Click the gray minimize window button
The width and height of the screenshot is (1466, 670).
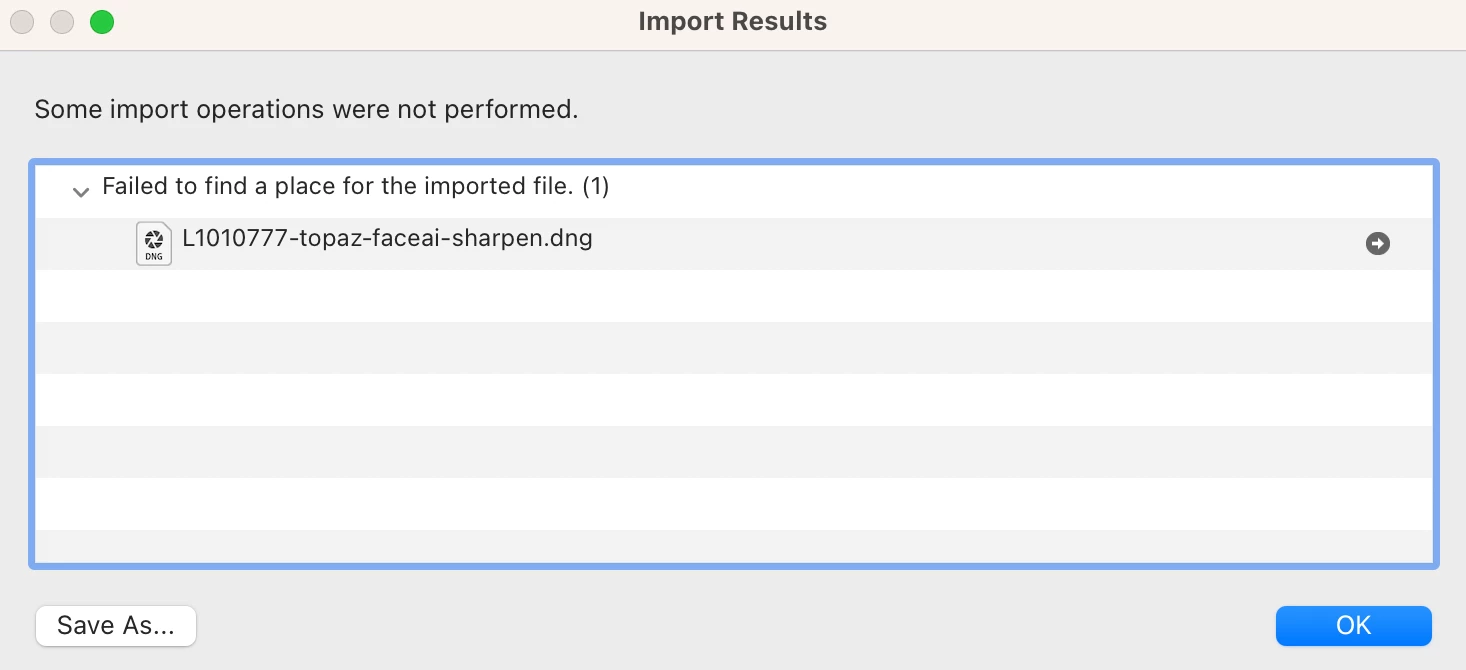[x=62, y=22]
